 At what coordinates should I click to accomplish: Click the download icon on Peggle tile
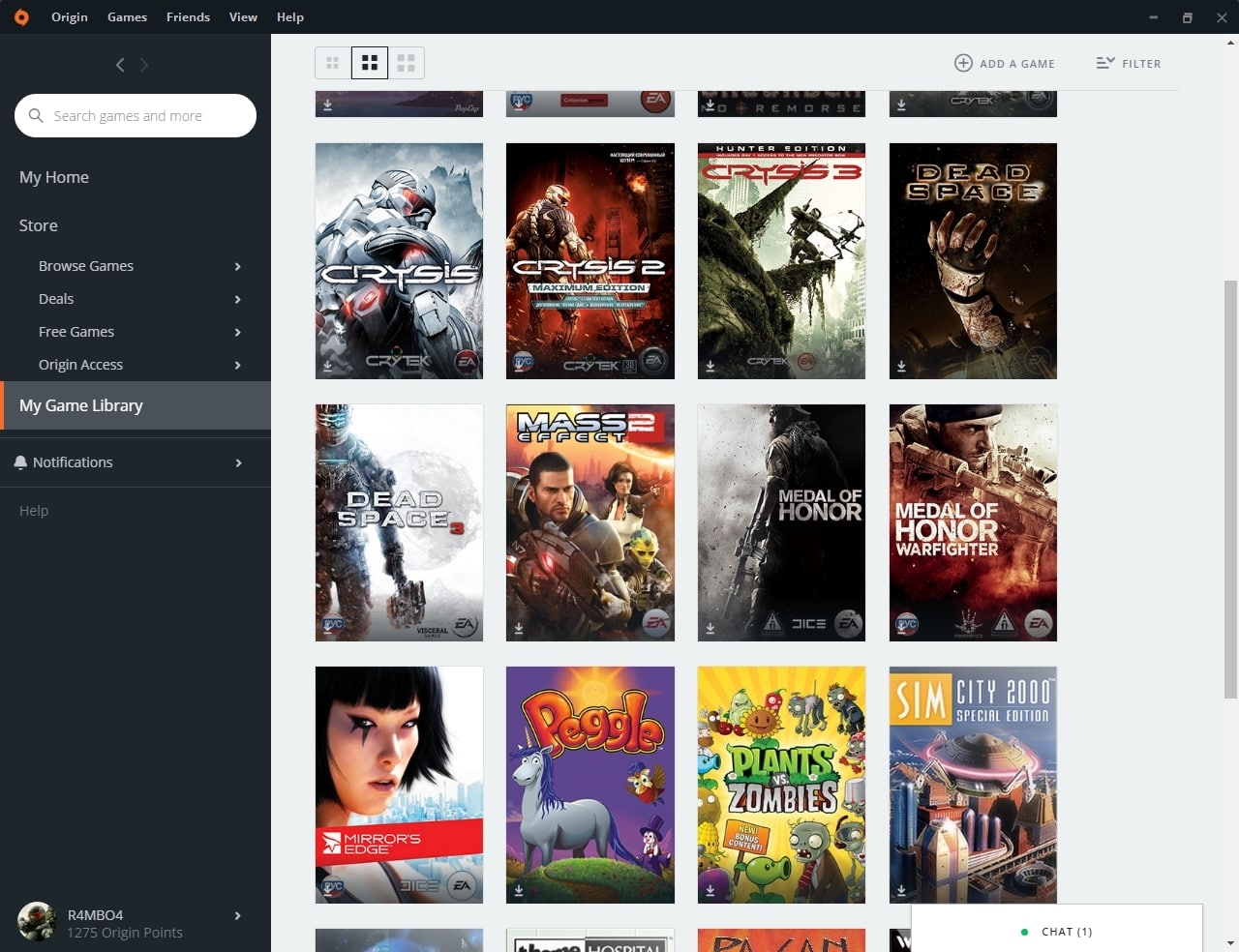519,890
